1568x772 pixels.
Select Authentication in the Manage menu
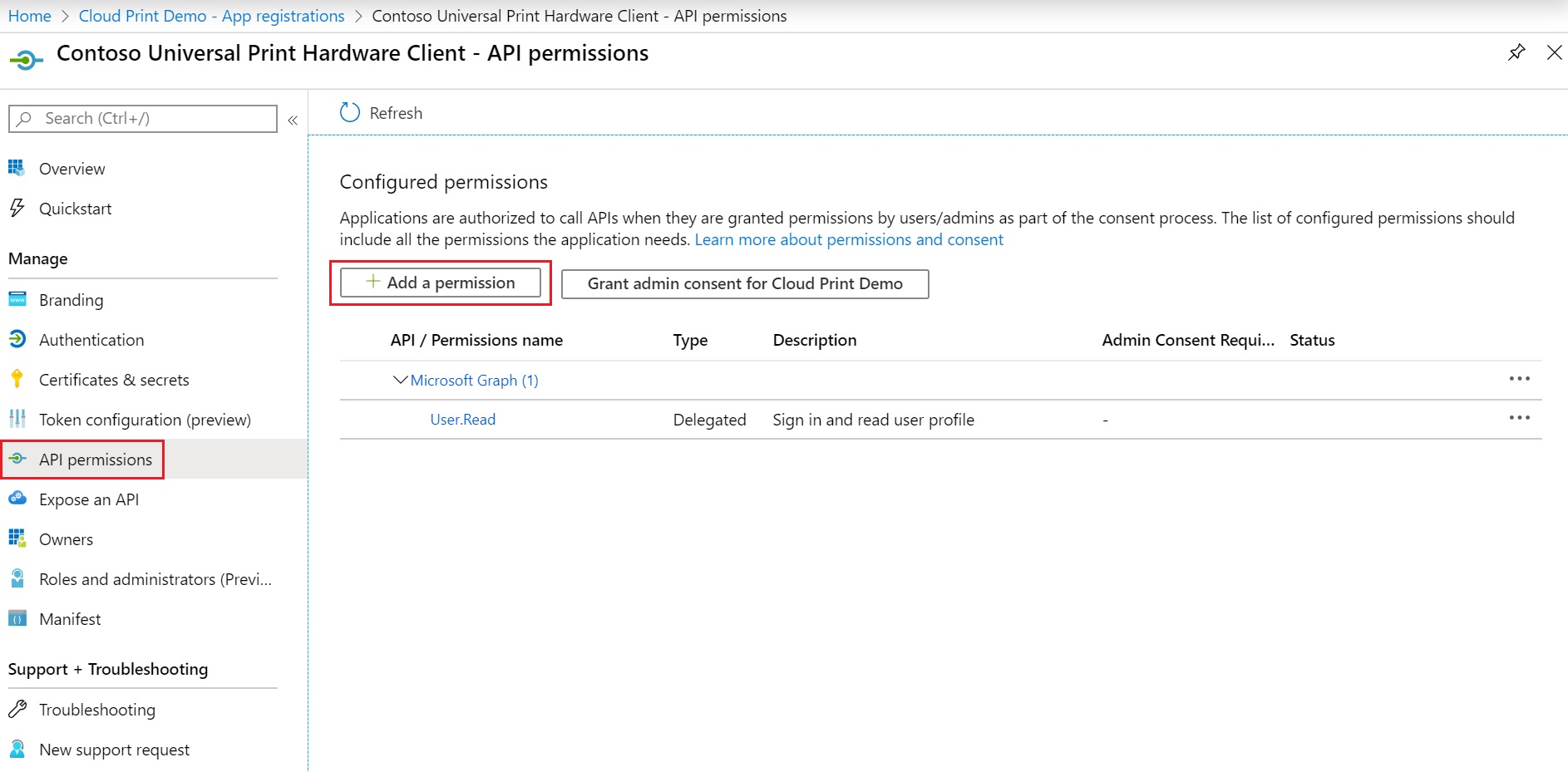pos(91,340)
